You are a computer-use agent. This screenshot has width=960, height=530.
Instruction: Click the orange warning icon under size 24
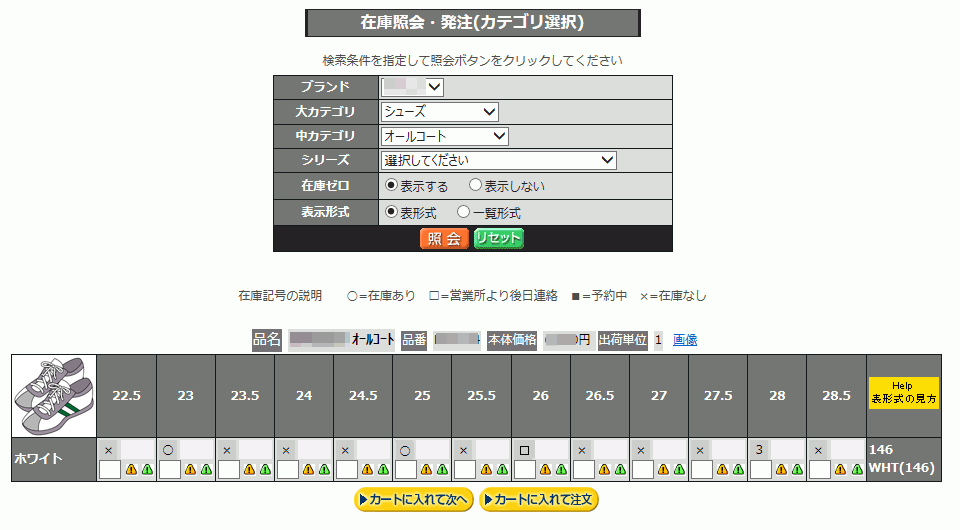coord(309,470)
